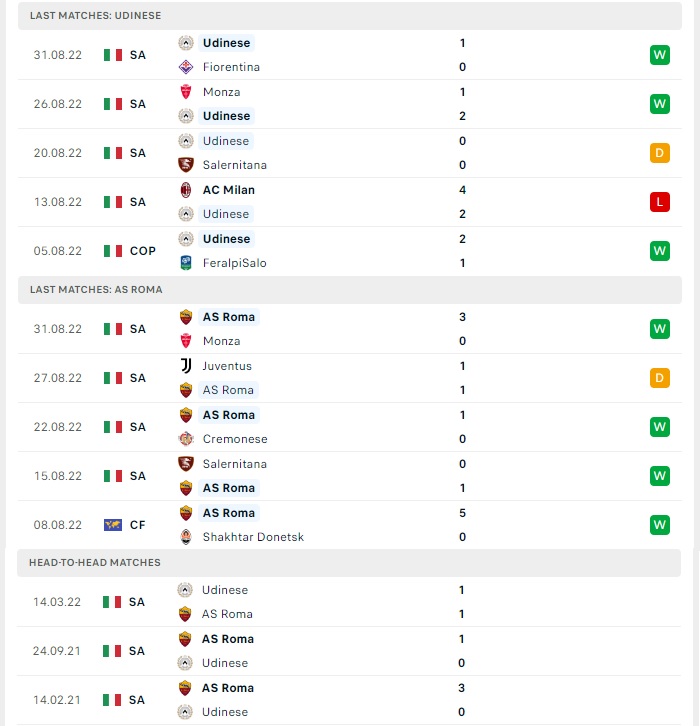Click the Juventus logo icon
This screenshot has width=700, height=726.
186,366
